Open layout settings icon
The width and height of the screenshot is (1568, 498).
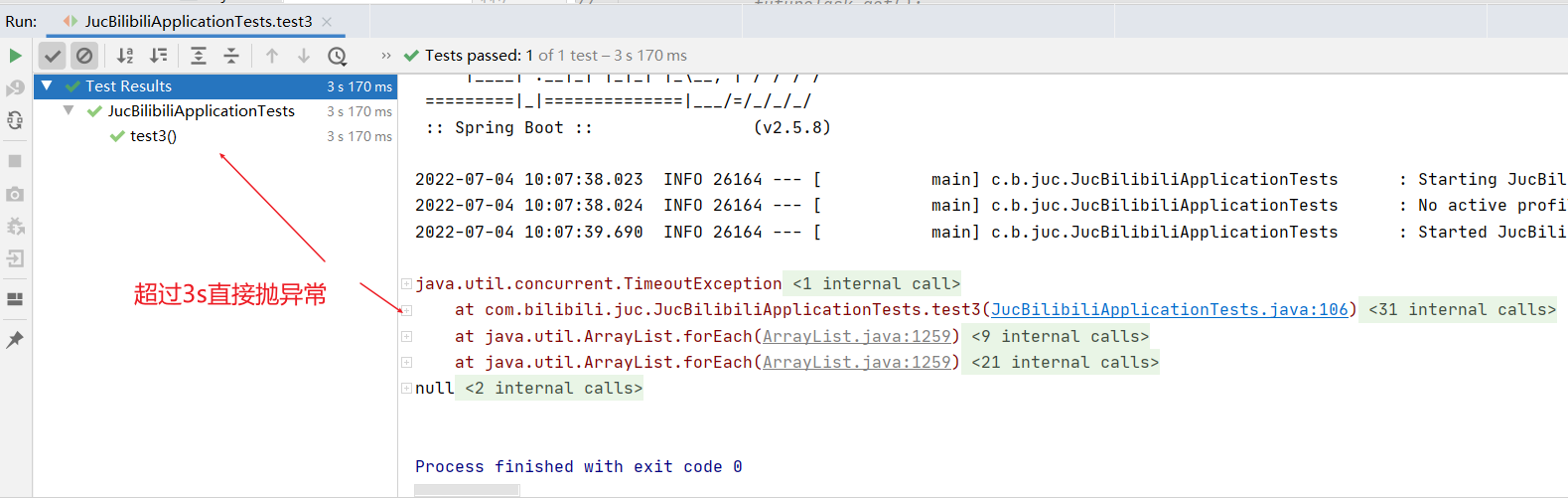pyautogui.click(x=15, y=298)
